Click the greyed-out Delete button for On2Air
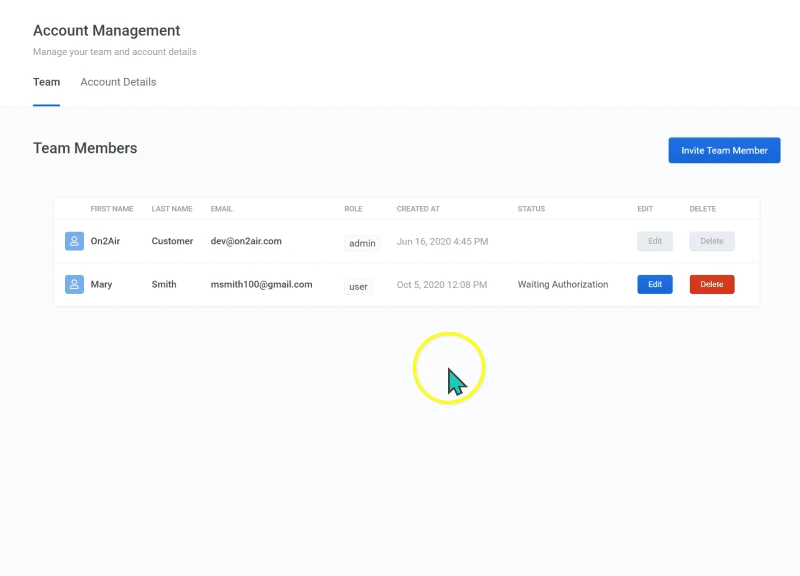This screenshot has width=800, height=576. 712,241
